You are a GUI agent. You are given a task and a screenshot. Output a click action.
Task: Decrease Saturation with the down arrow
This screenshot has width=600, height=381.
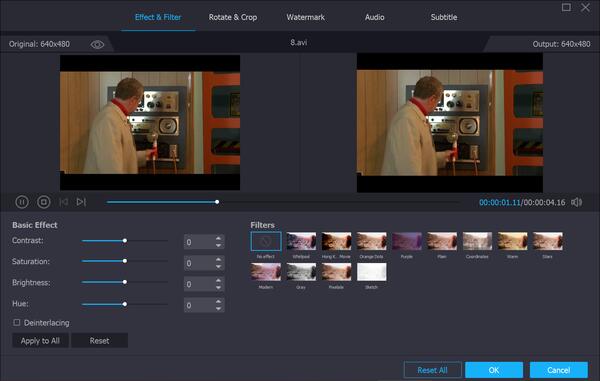[x=218, y=266]
